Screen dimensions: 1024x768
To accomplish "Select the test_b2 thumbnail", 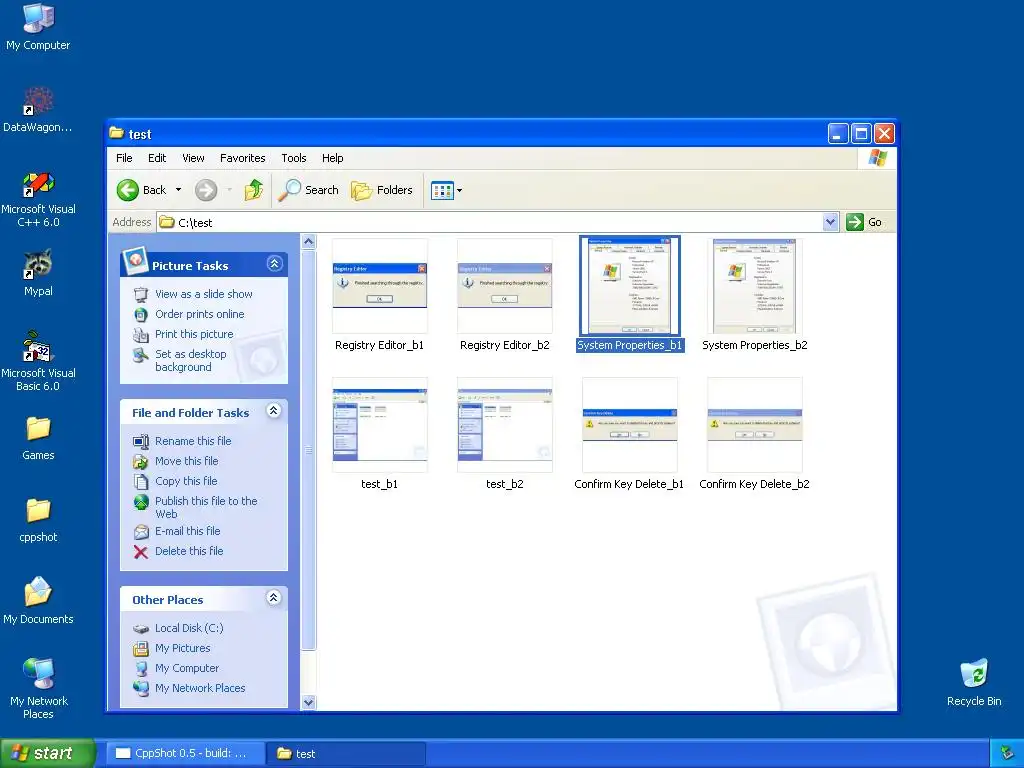I will (505, 425).
